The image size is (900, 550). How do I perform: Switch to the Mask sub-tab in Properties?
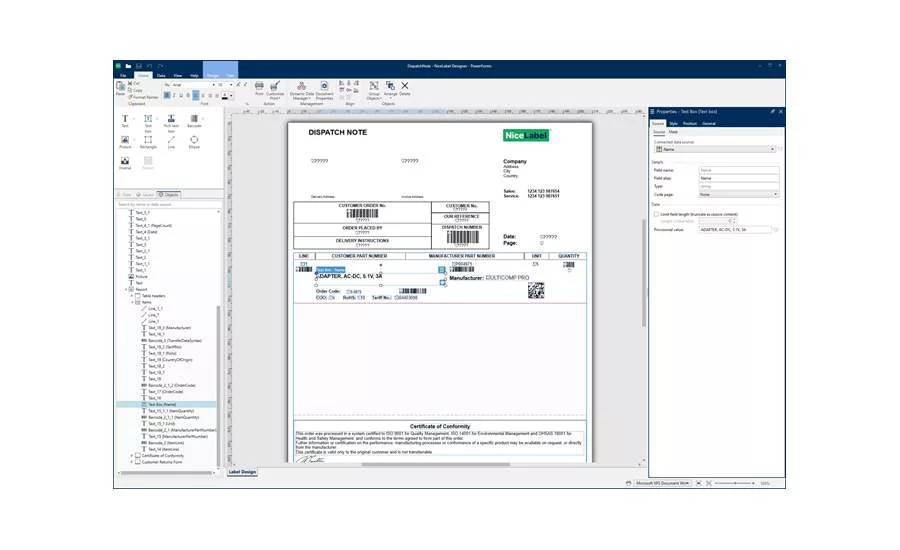[x=673, y=132]
